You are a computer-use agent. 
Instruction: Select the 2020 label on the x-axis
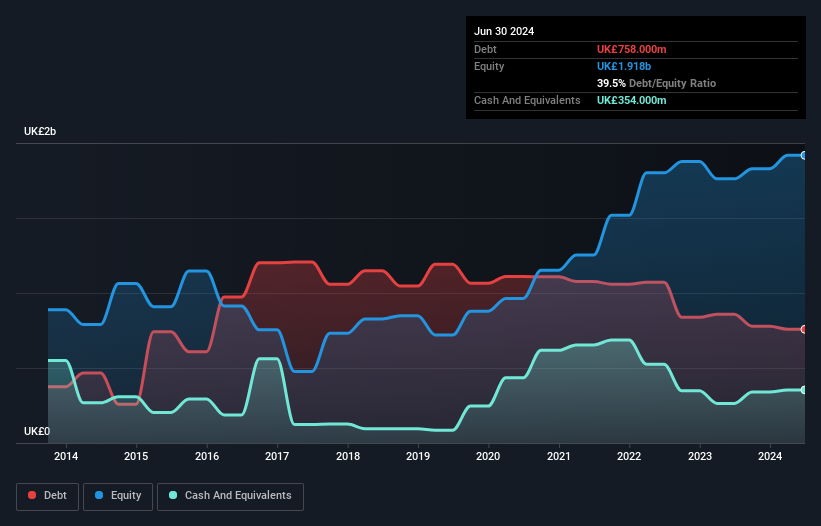point(488,456)
